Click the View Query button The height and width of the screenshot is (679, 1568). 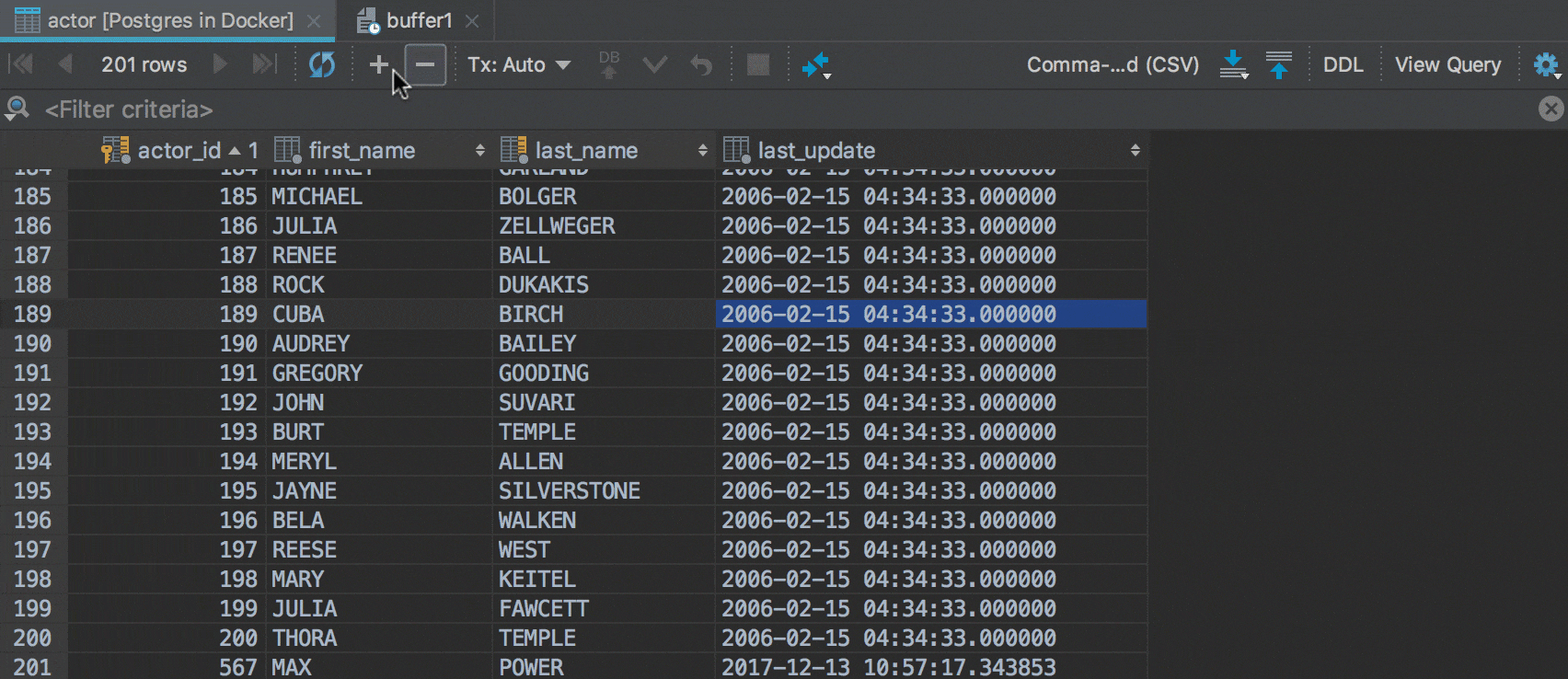pos(1447,64)
